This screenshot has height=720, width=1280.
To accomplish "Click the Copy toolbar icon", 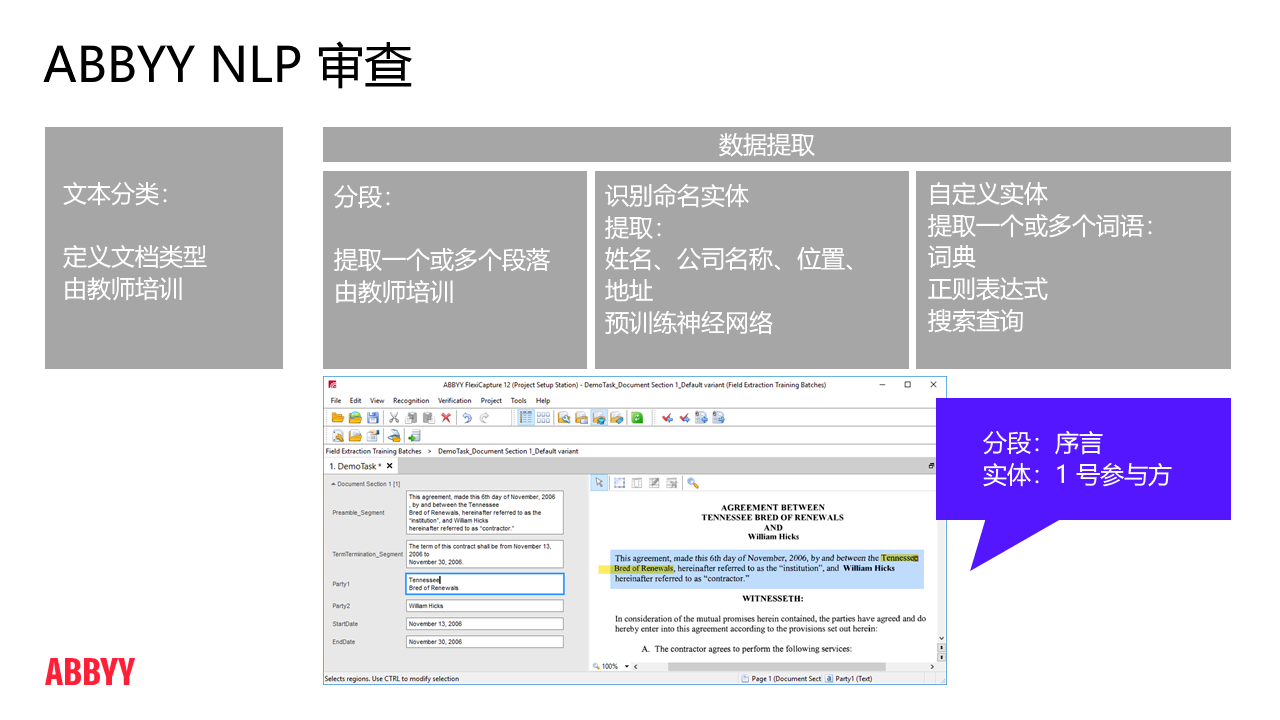I will click(x=411, y=418).
